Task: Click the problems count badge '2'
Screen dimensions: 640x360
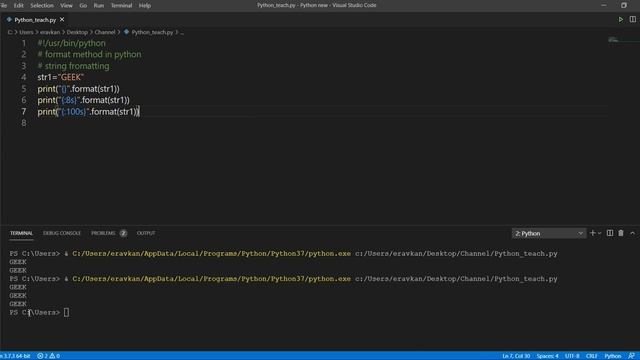Action: [123, 233]
